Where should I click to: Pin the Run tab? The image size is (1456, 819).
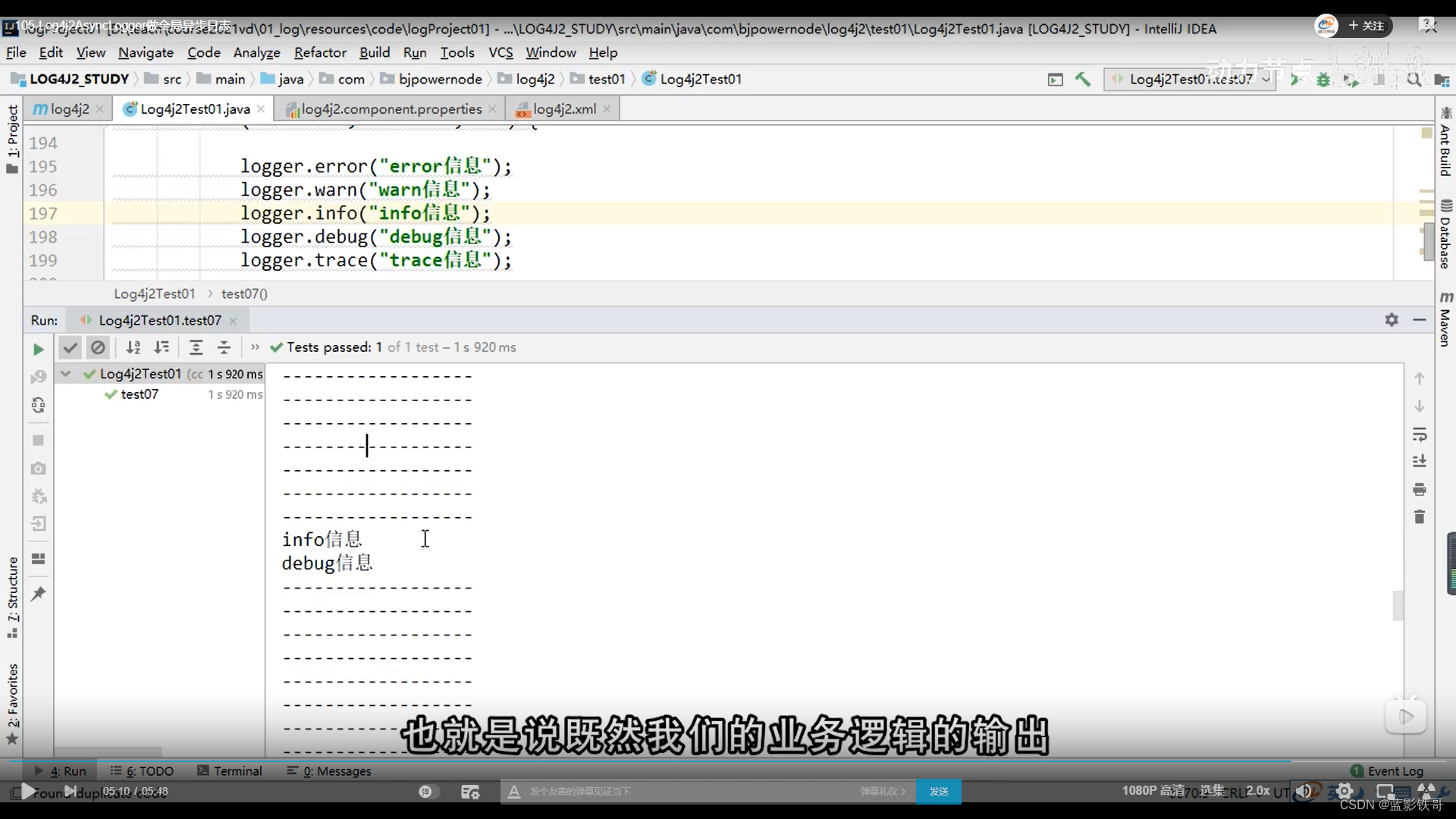39,594
